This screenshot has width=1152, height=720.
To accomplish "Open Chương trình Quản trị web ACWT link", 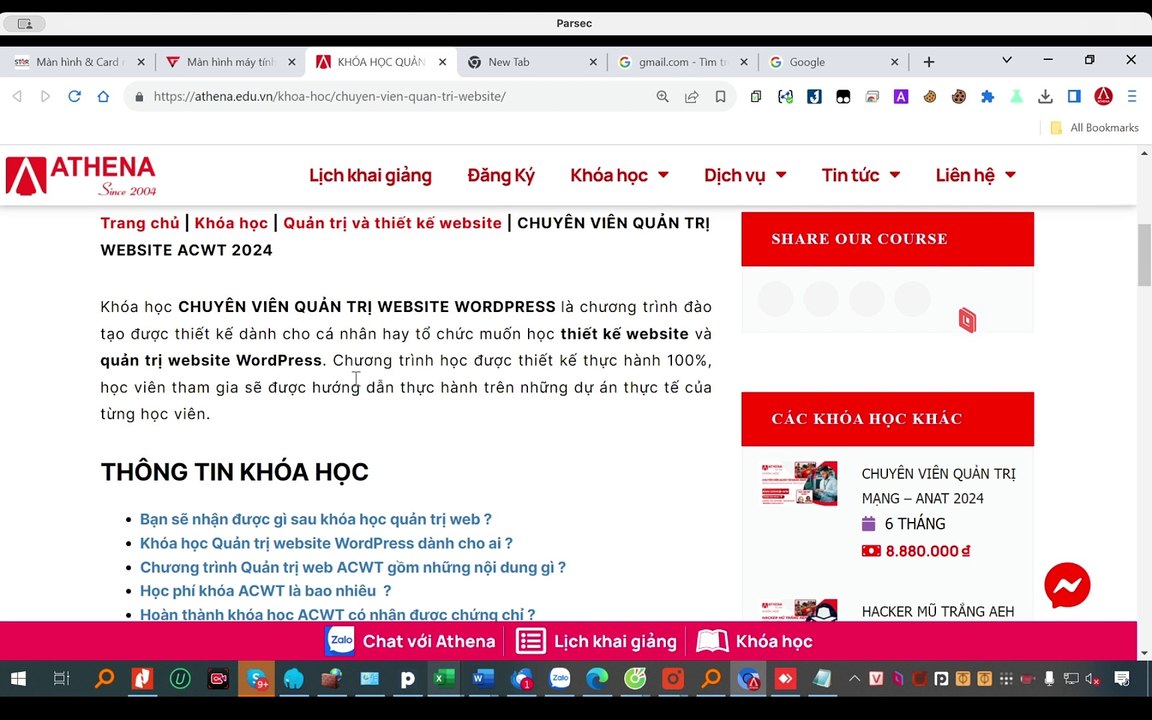I will click(353, 567).
